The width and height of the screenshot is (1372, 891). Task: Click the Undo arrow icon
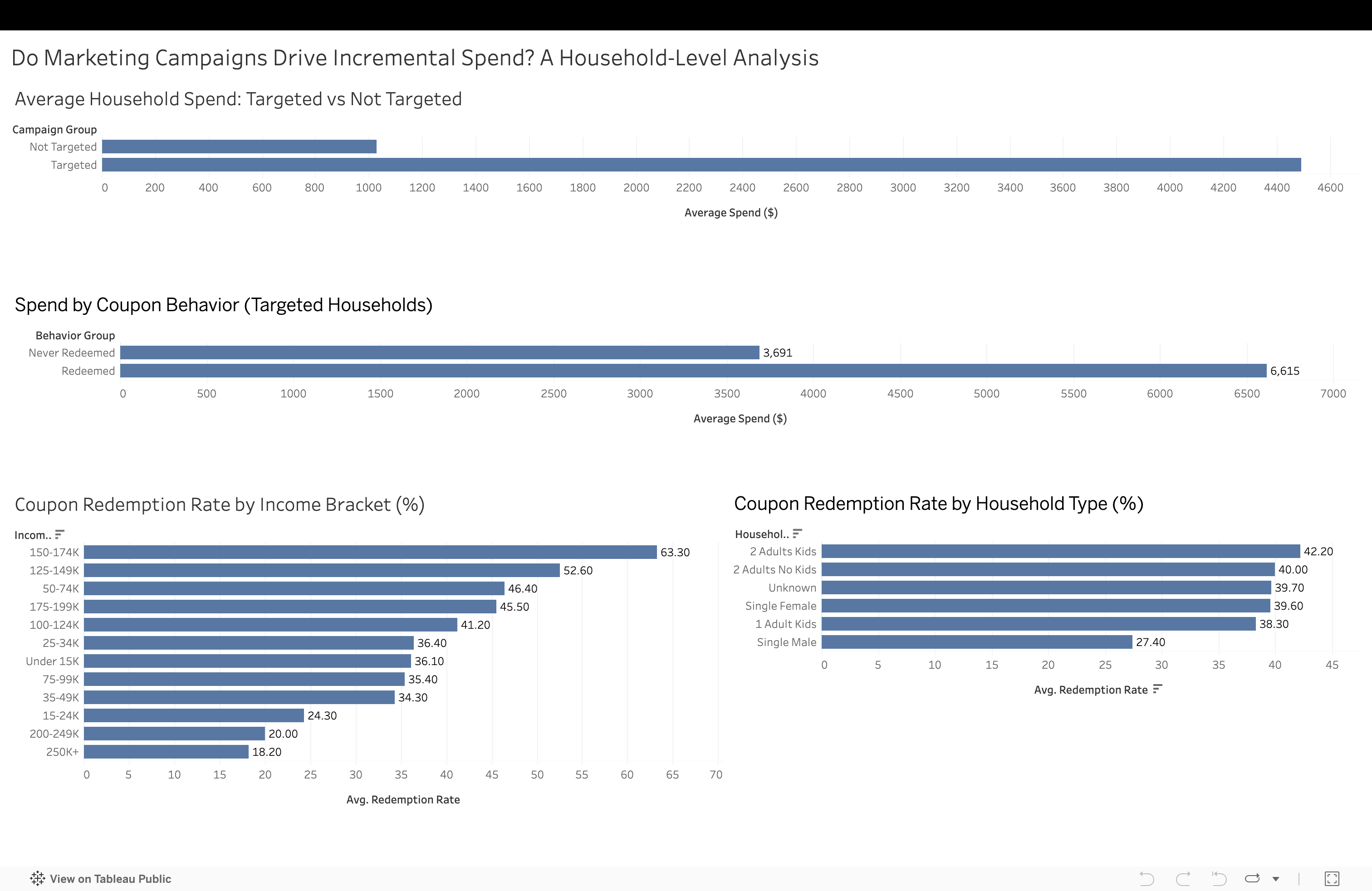[1147, 878]
